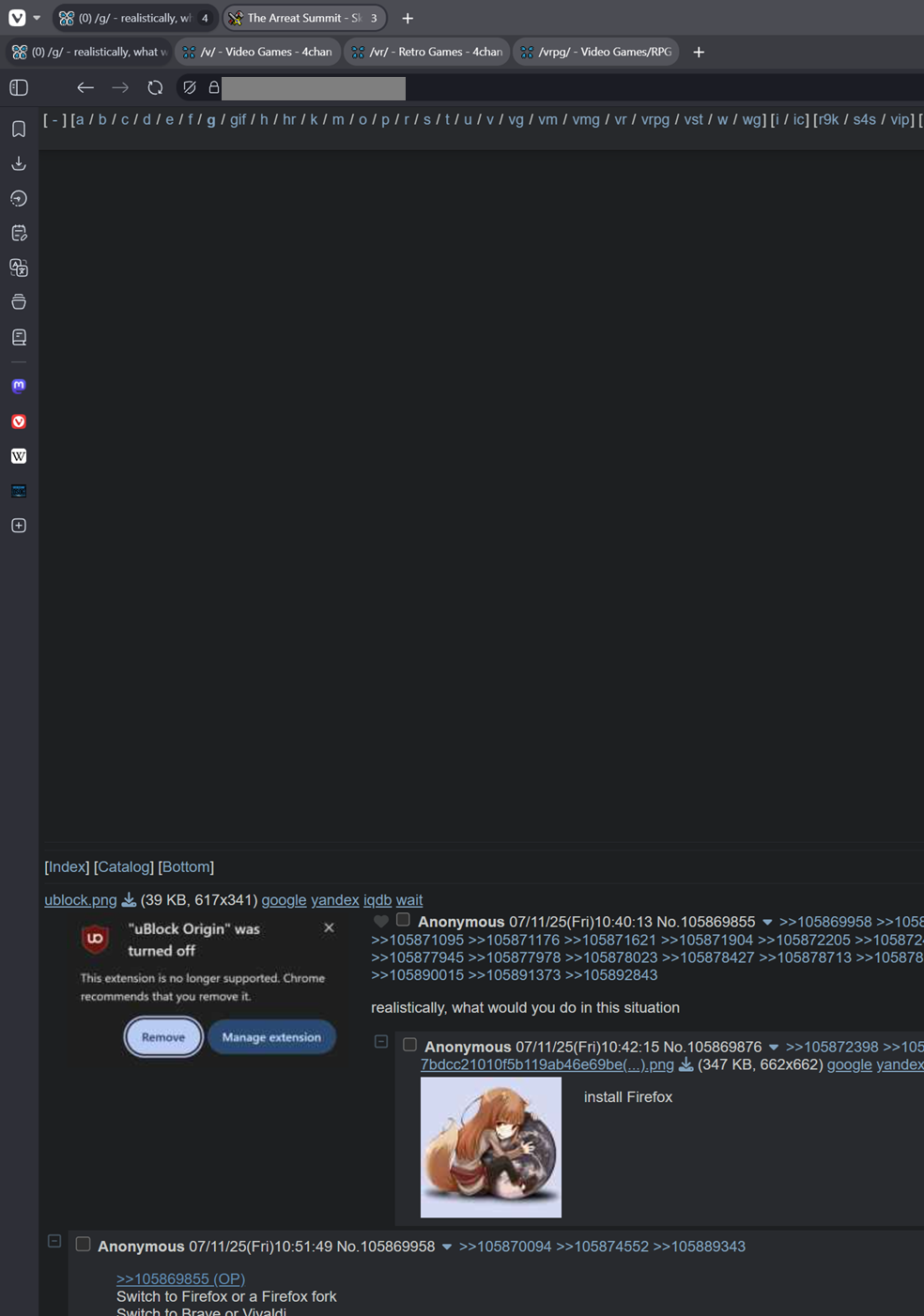This screenshot has height=1316, width=924.
Task: Go to the s4s board link
Action: (864, 119)
